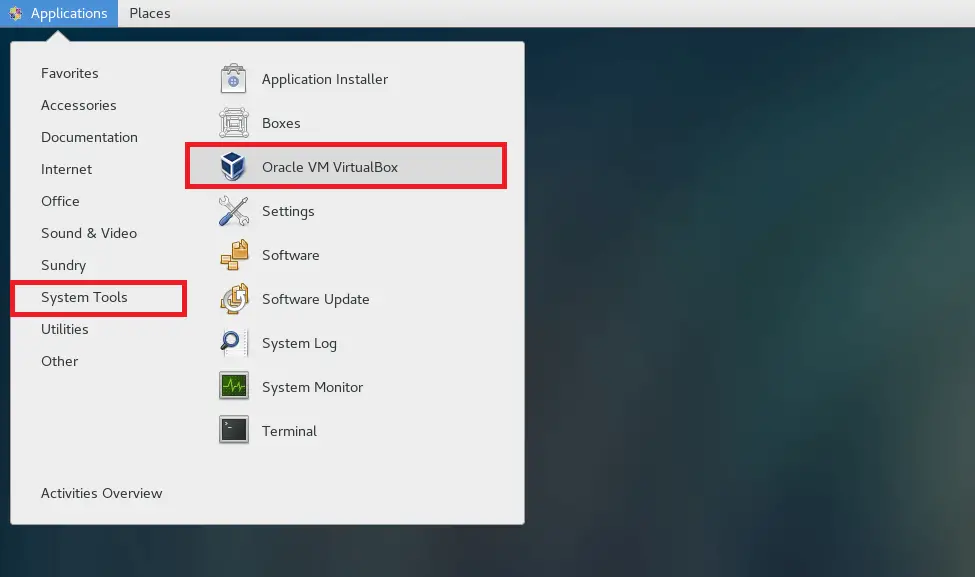The width and height of the screenshot is (975, 577).
Task: Launch Application Installer by its label
Action: click(x=325, y=80)
